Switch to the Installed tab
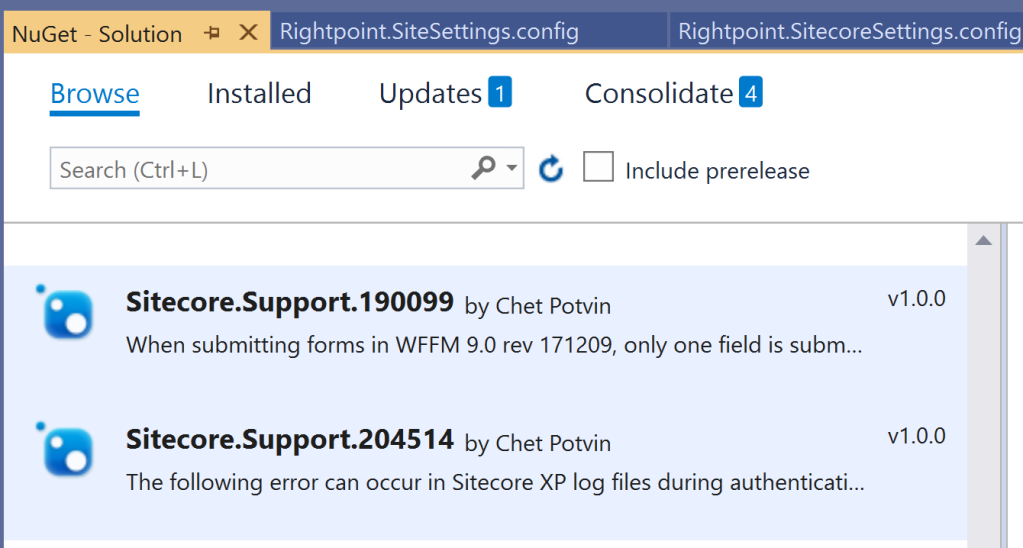The width and height of the screenshot is (1023, 548). 259,94
